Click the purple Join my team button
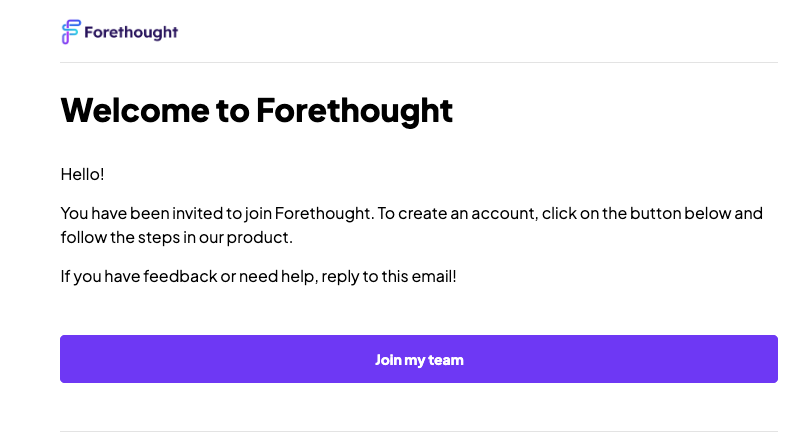804x448 pixels. [x=419, y=359]
